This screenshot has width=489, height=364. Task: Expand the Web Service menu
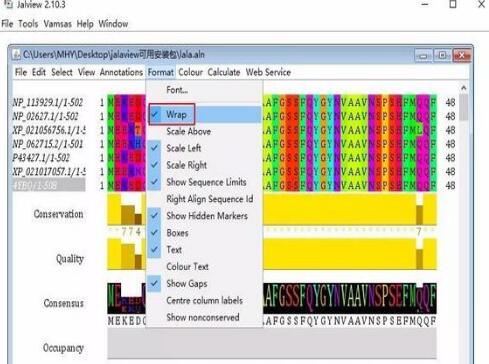tap(268, 72)
